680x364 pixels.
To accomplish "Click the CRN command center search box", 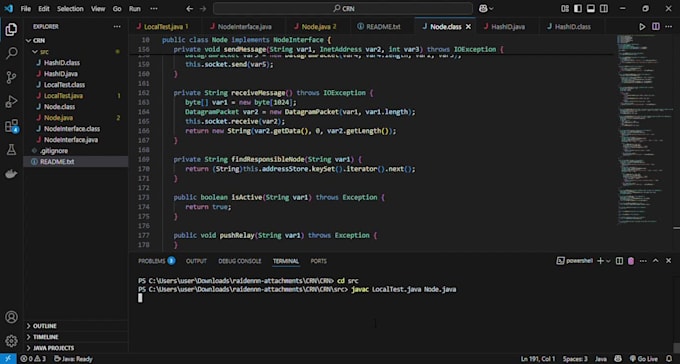I will point(343,8).
